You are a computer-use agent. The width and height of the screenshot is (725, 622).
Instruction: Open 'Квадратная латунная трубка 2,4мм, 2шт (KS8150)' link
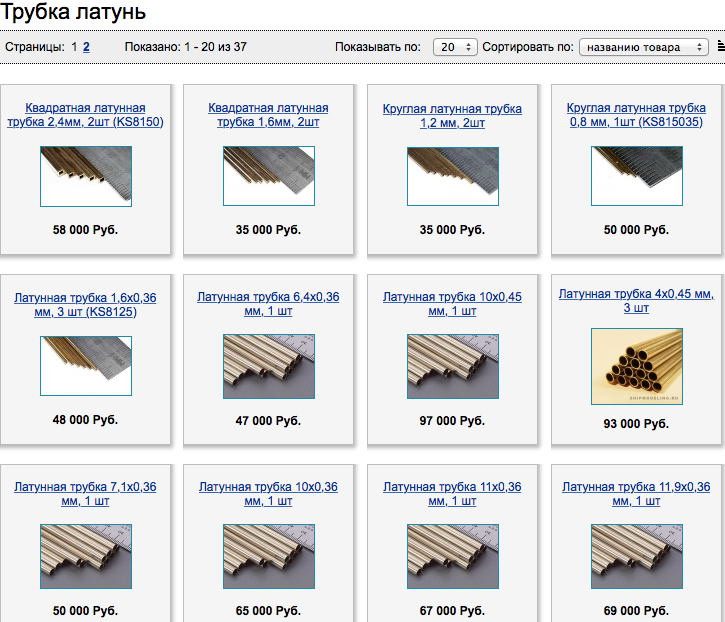85,115
